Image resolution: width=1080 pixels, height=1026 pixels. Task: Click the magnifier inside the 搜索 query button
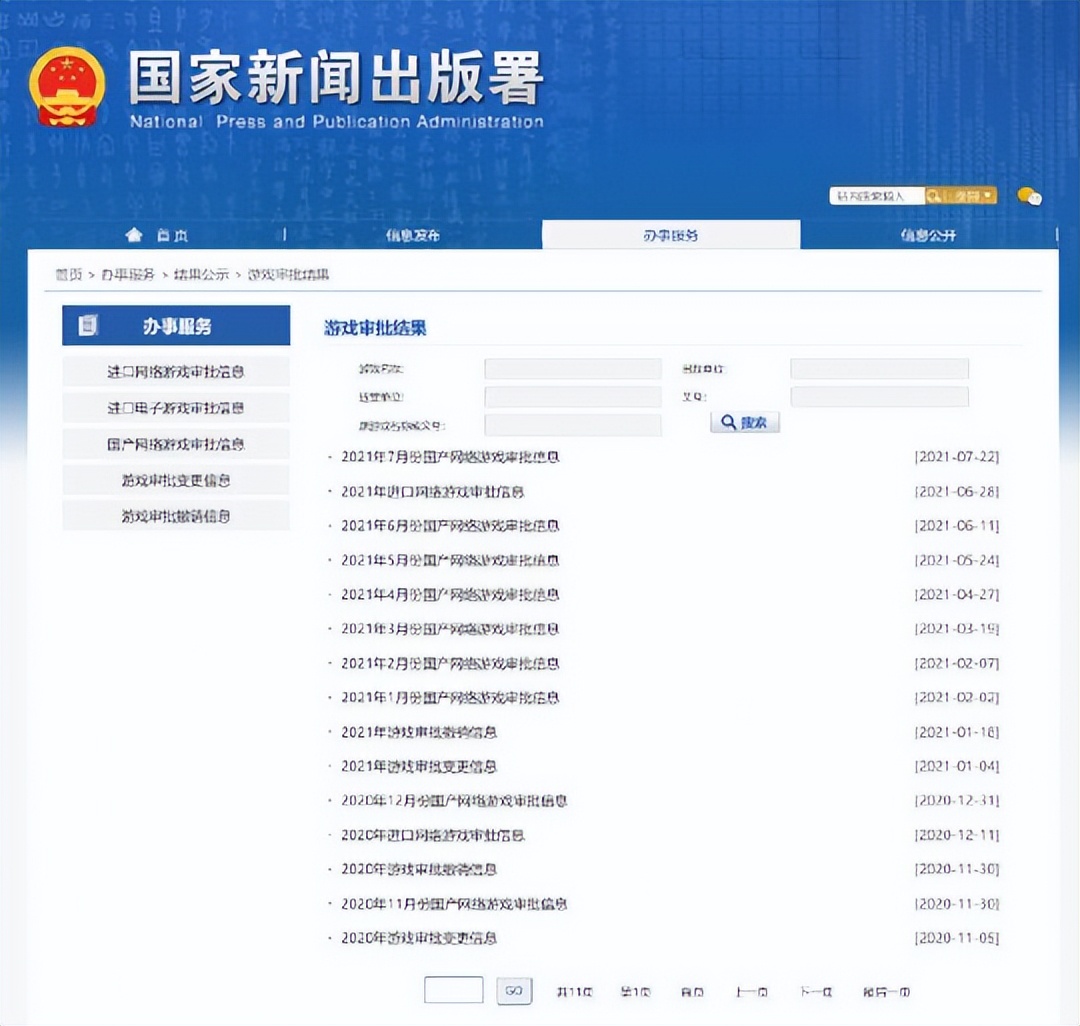click(x=728, y=422)
